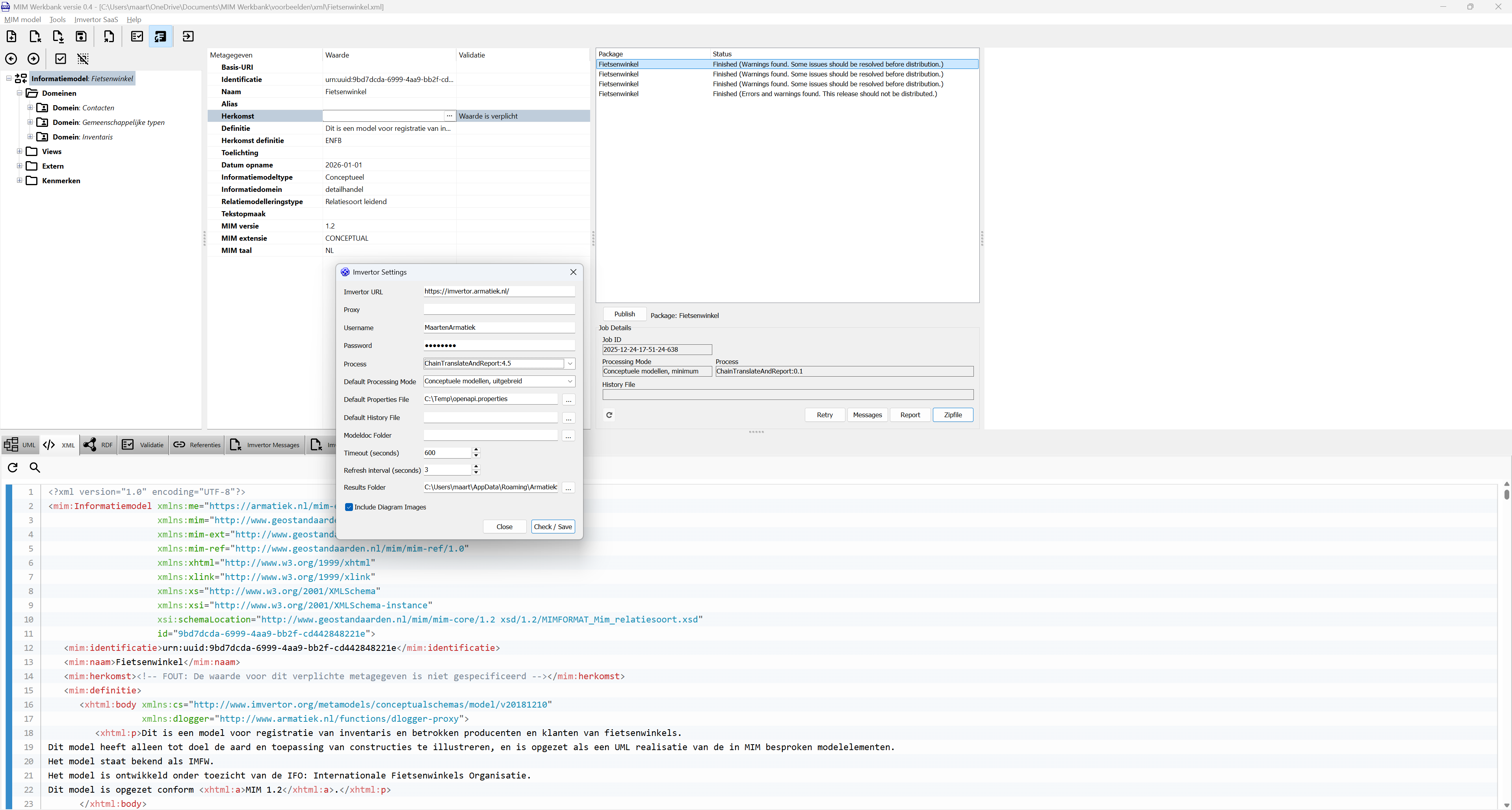
Task: Increase the Timeout seconds stepper
Action: (476, 450)
